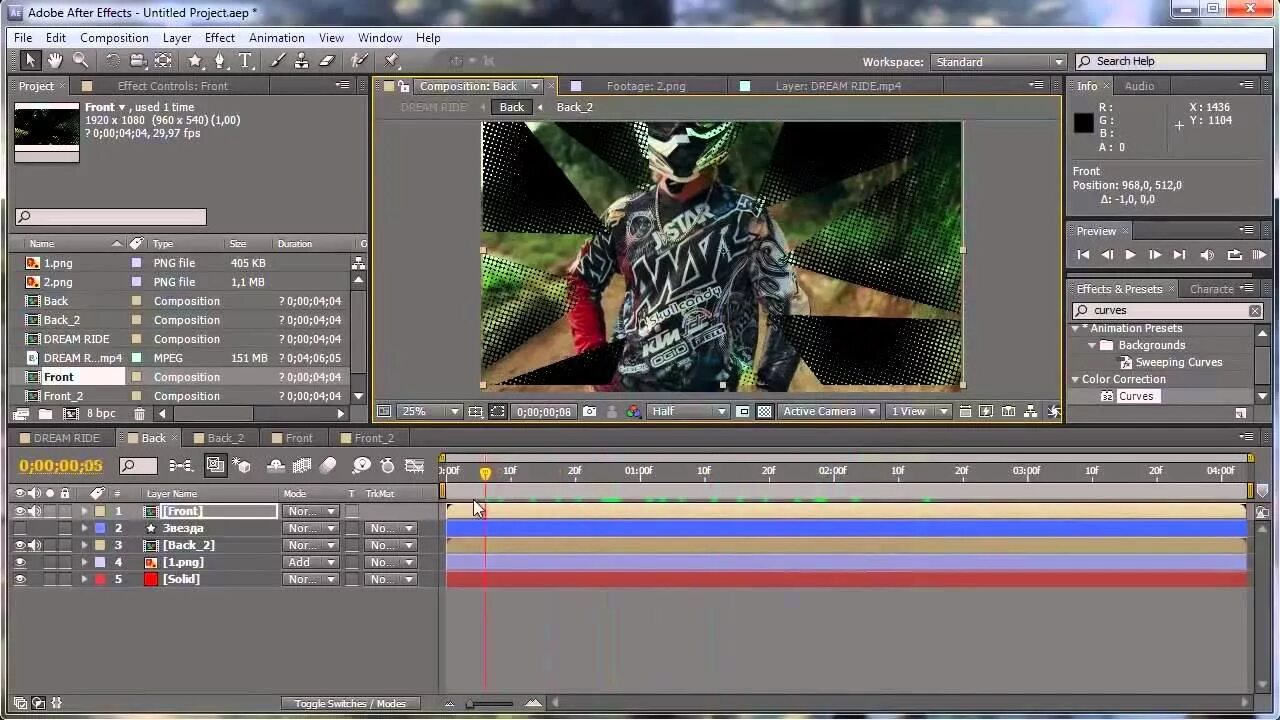1280x720 pixels.
Task: Expand the Front layer properties
Action: click(x=84, y=511)
